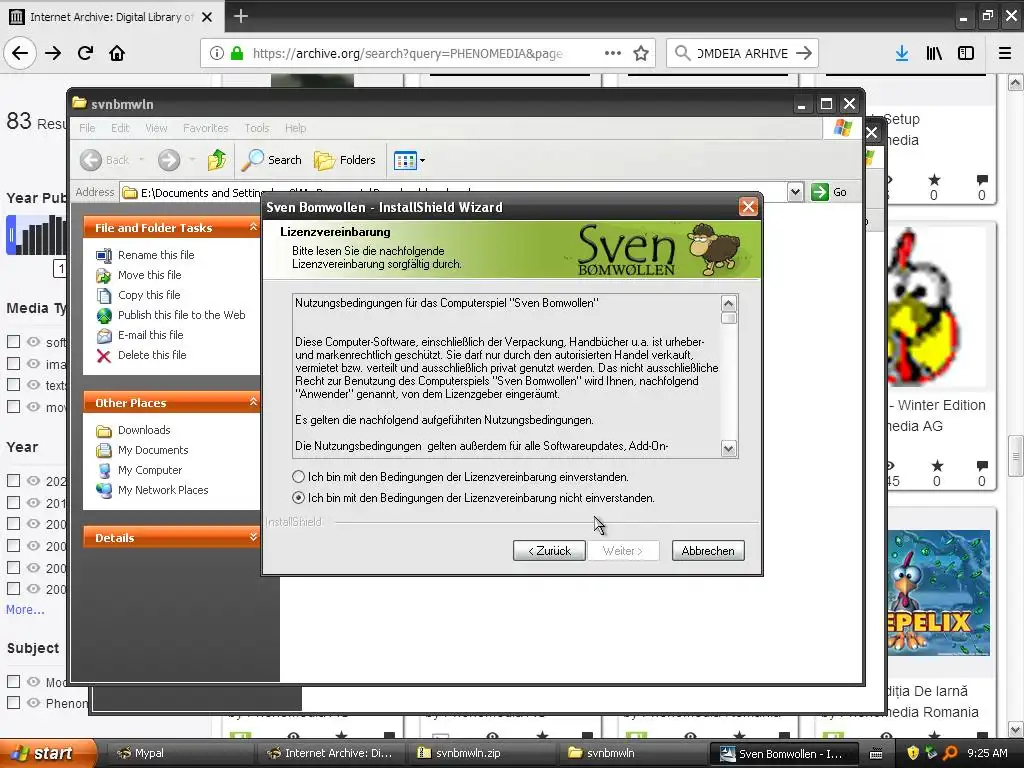Reload the Internet Archive page

85,53
